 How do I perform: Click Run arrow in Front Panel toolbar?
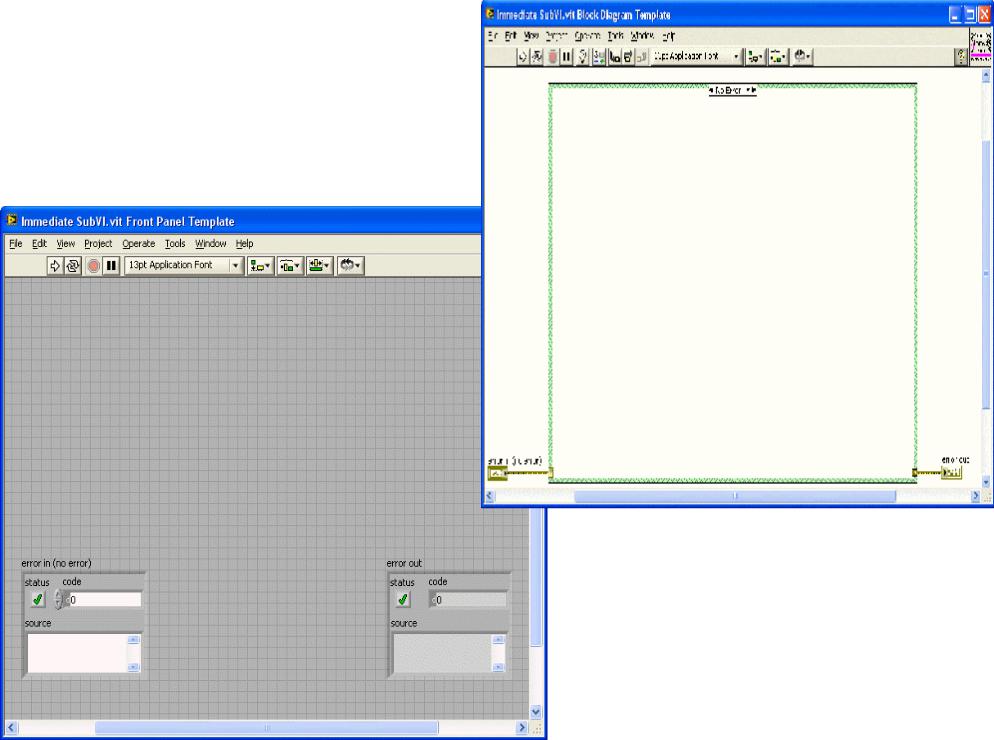click(55, 266)
